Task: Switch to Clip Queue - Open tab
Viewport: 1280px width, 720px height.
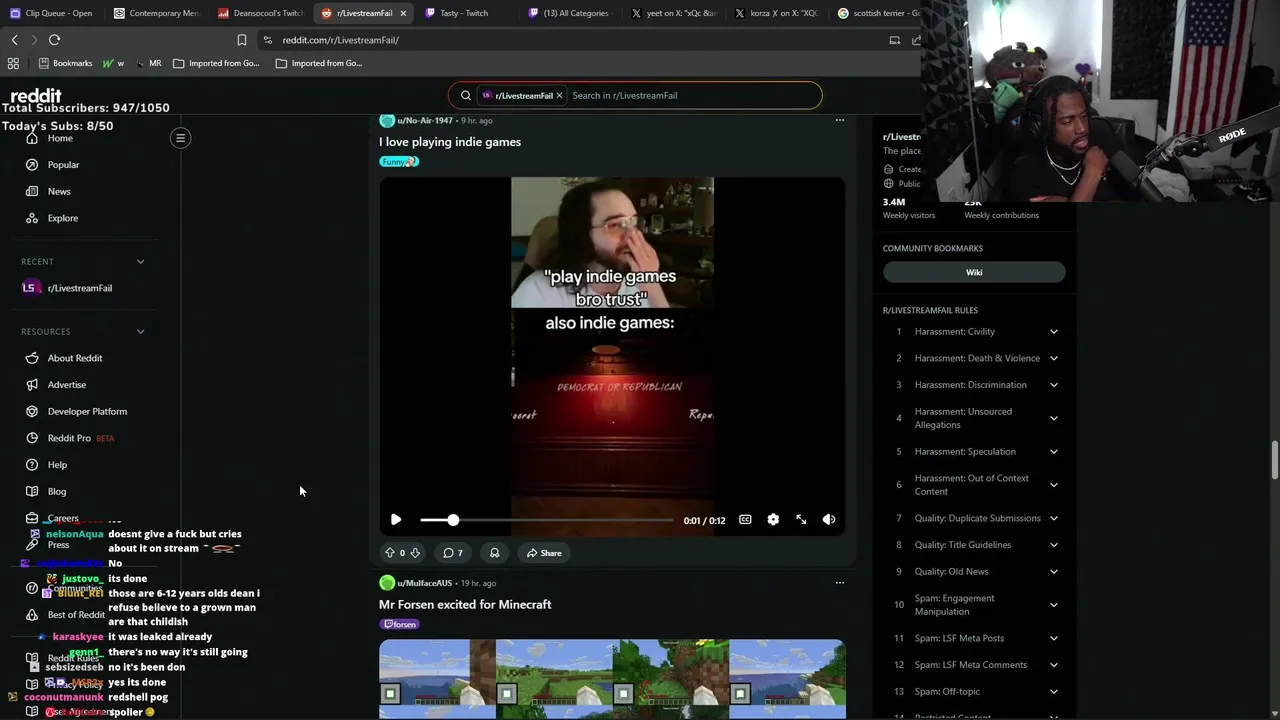Action: coord(51,13)
